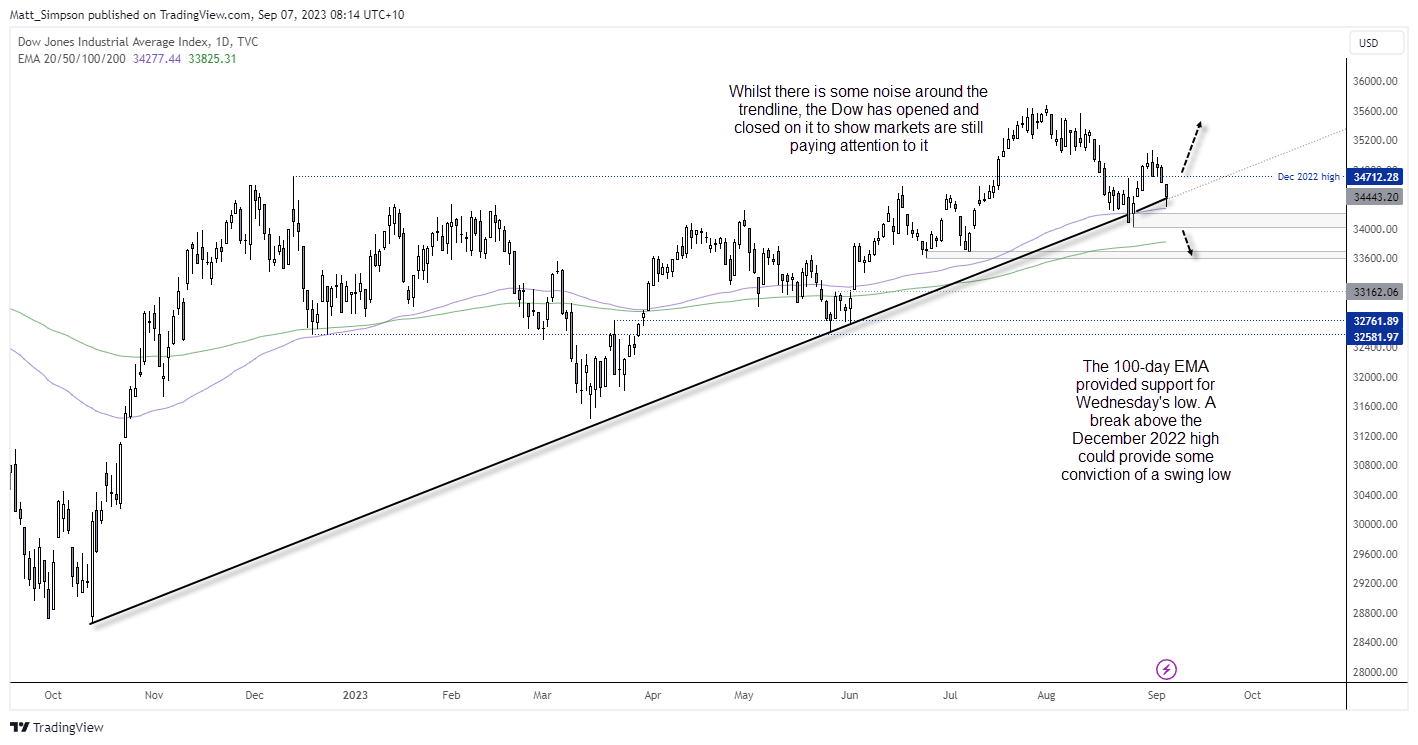Click the Feb label on time axis

[x=450, y=695]
